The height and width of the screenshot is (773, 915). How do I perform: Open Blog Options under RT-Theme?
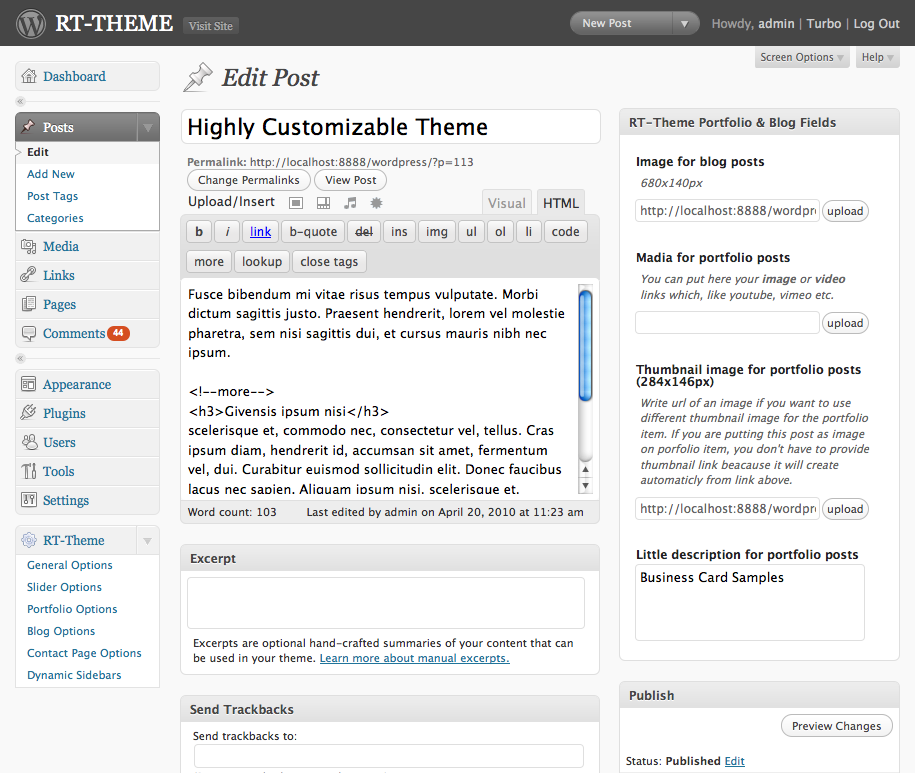pos(61,631)
